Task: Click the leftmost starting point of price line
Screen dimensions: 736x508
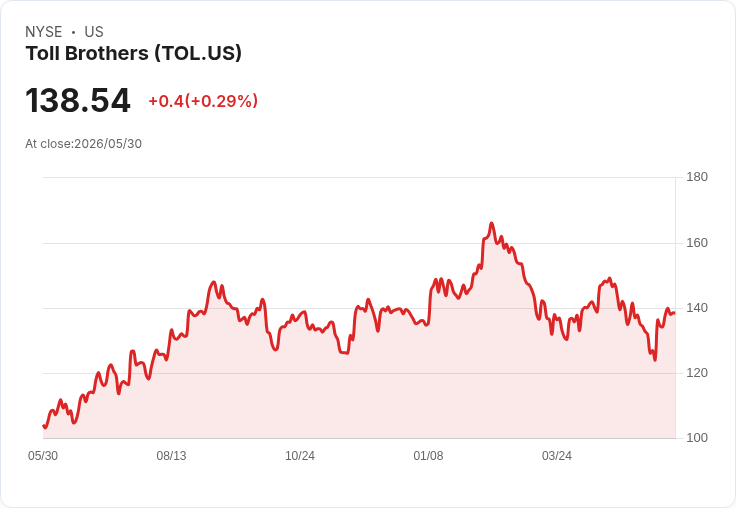Action: (x=44, y=426)
